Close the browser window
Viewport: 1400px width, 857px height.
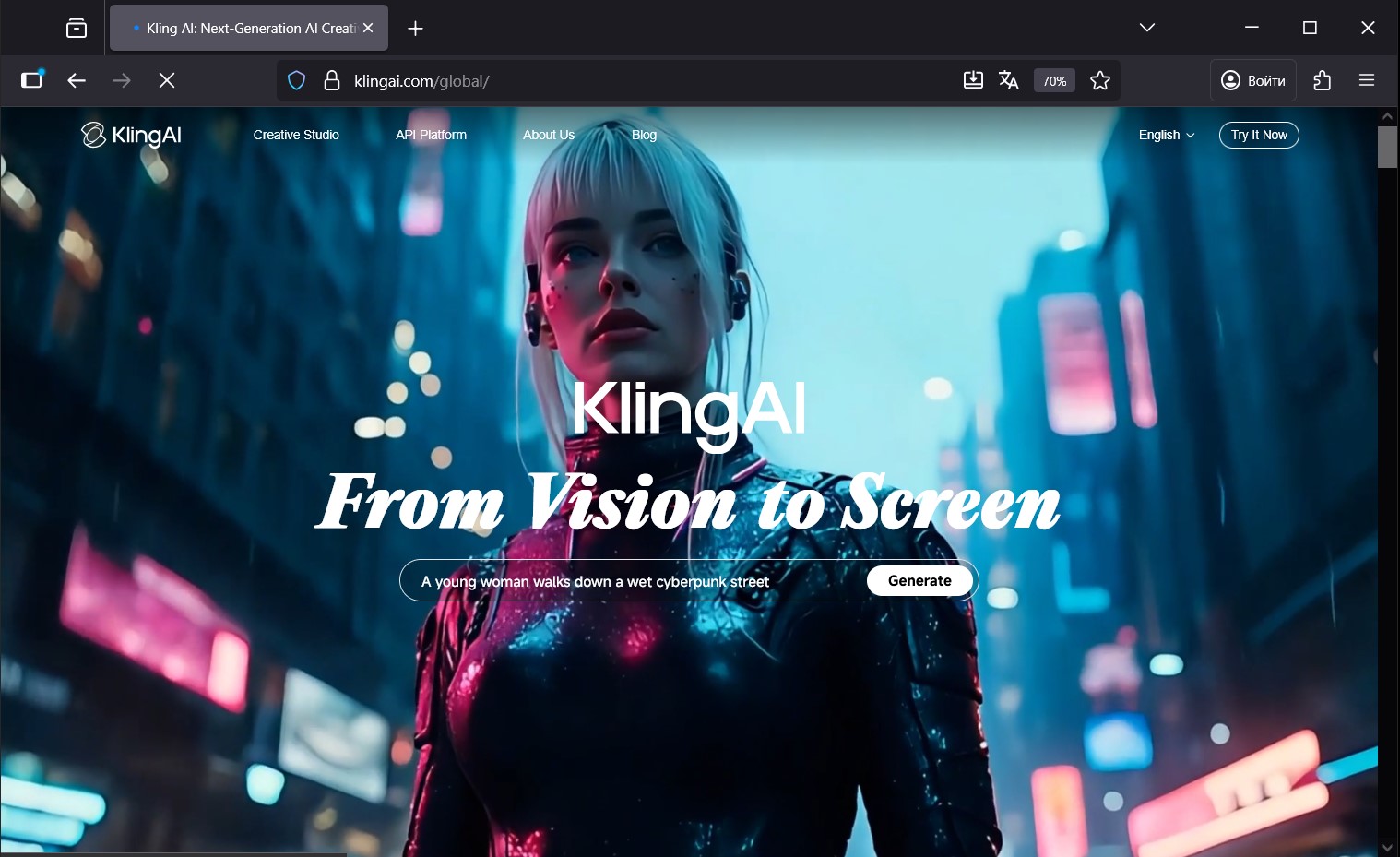coord(1368,28)
